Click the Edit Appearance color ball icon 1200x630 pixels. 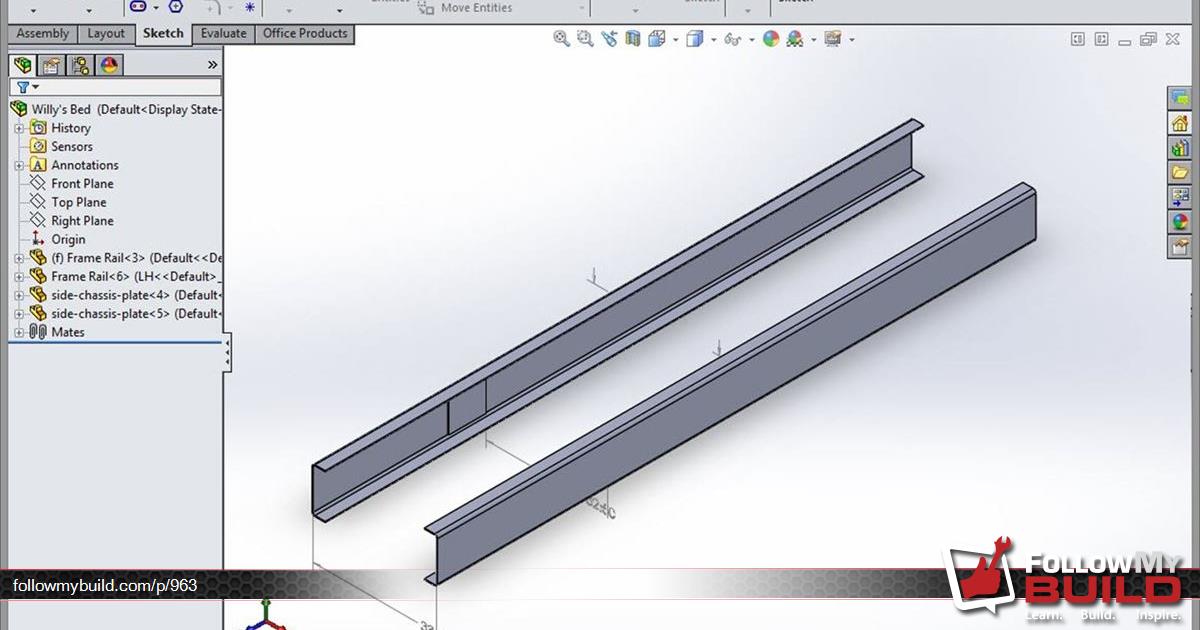[770, 39]
